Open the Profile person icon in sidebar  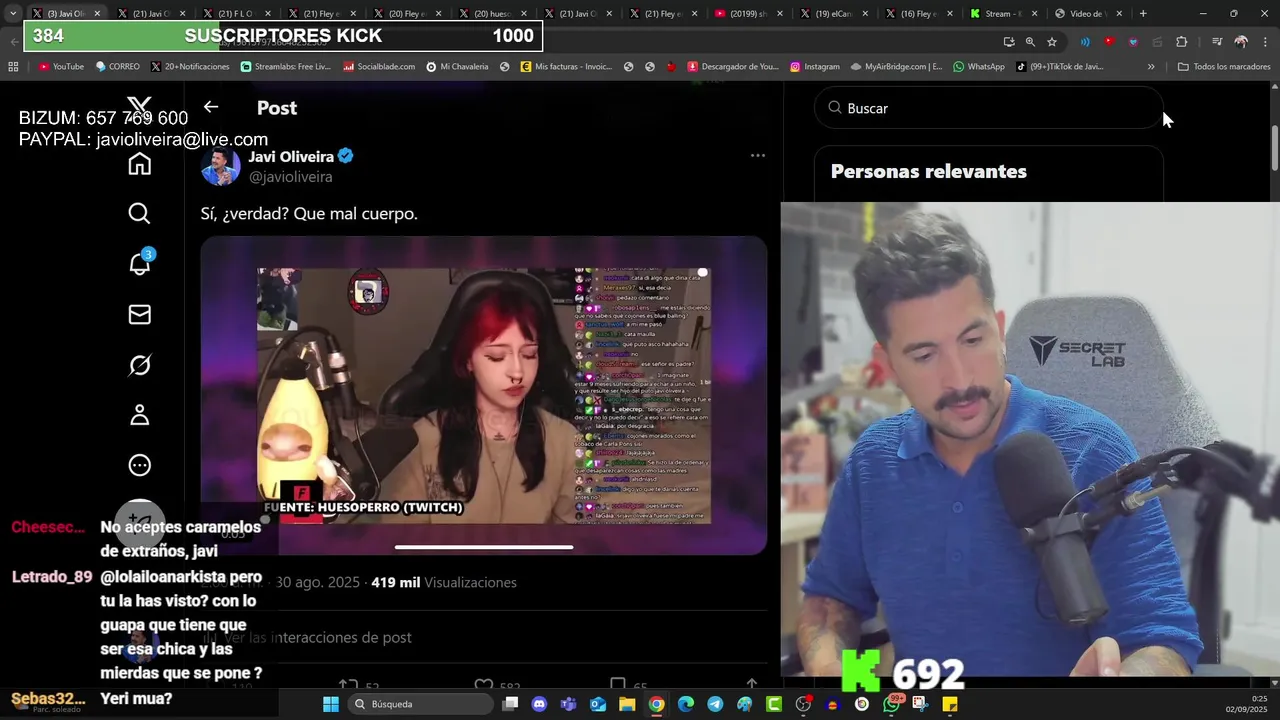(139, 415)
